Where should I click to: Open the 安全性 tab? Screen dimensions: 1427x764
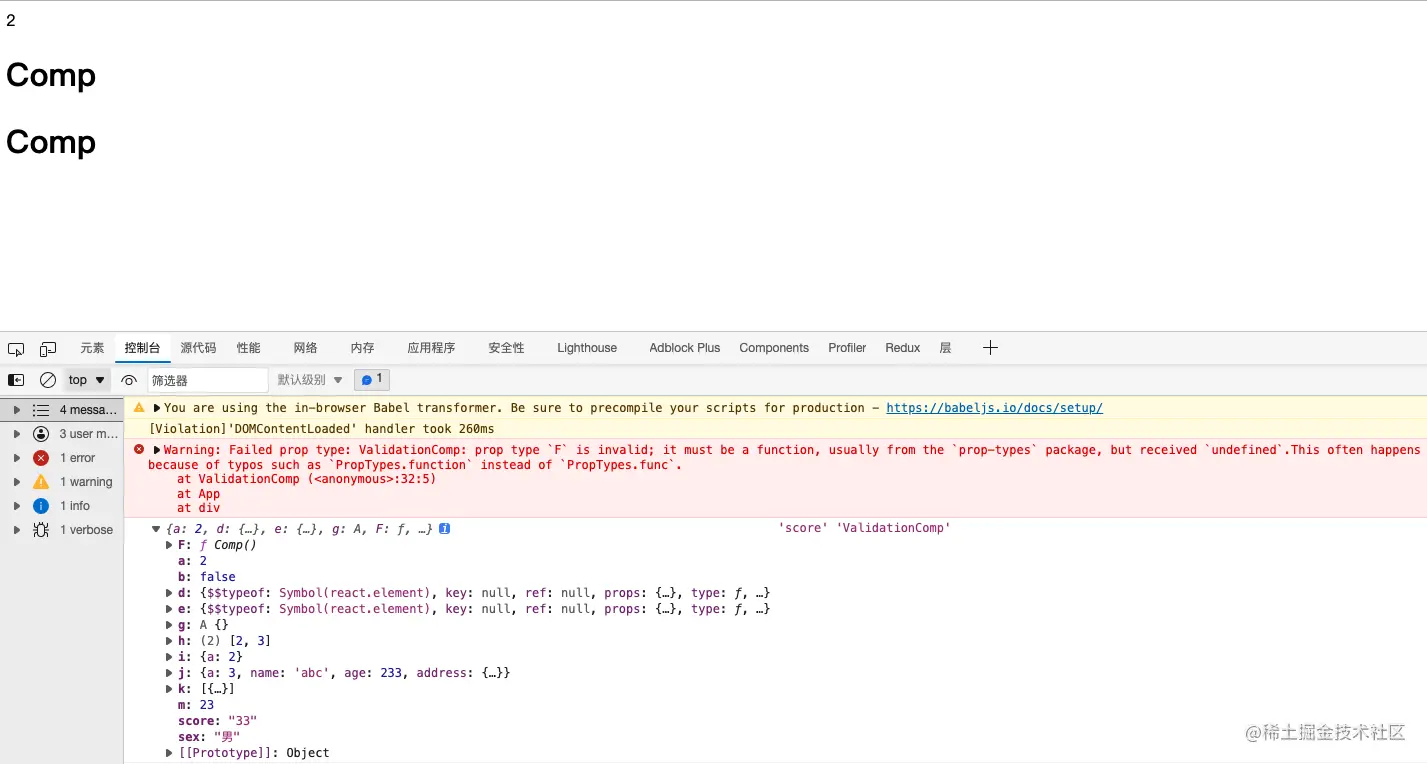[506, 348]
